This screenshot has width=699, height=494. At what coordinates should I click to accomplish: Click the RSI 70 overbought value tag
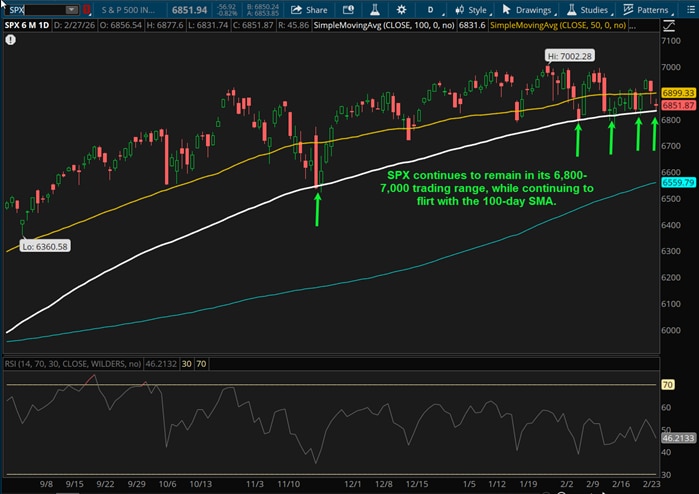pos(201,364)
